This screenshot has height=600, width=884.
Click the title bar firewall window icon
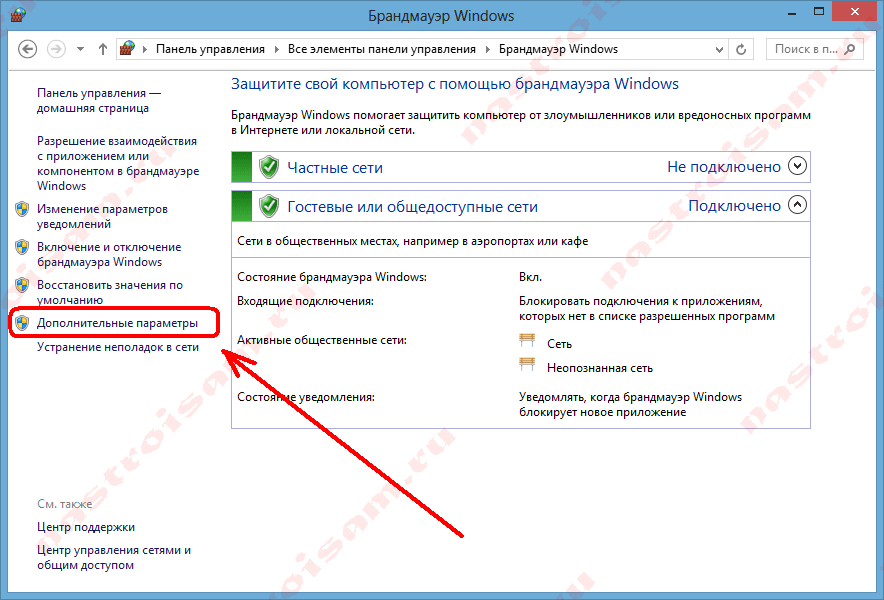click(18, 15)
